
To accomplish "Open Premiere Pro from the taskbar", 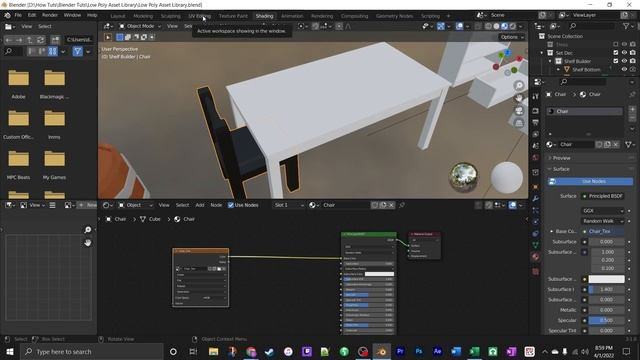I will (400, 351).
